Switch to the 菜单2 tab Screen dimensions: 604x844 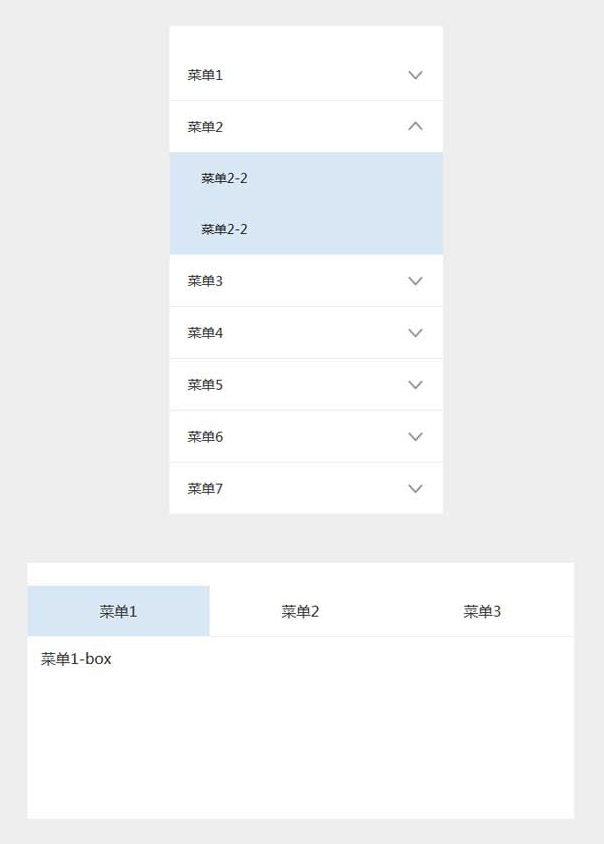[300, 612]
